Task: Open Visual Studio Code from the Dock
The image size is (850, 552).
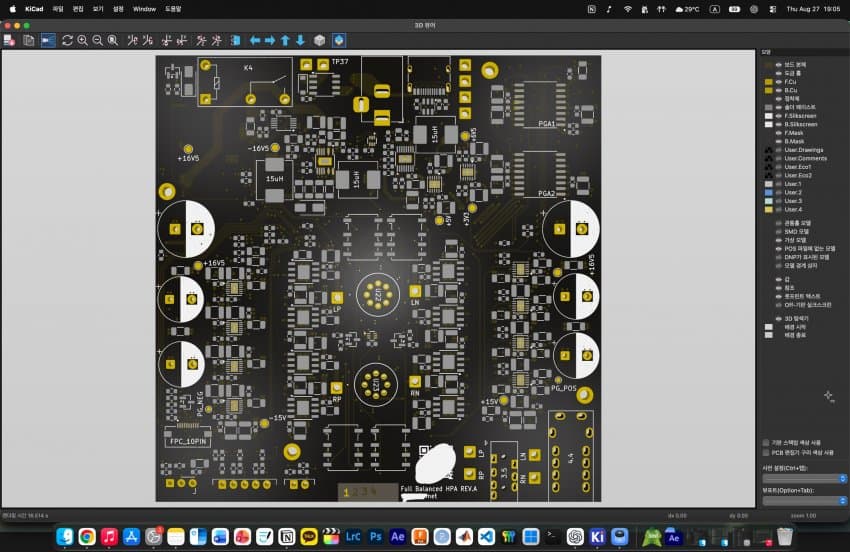Action: (486, 536)
